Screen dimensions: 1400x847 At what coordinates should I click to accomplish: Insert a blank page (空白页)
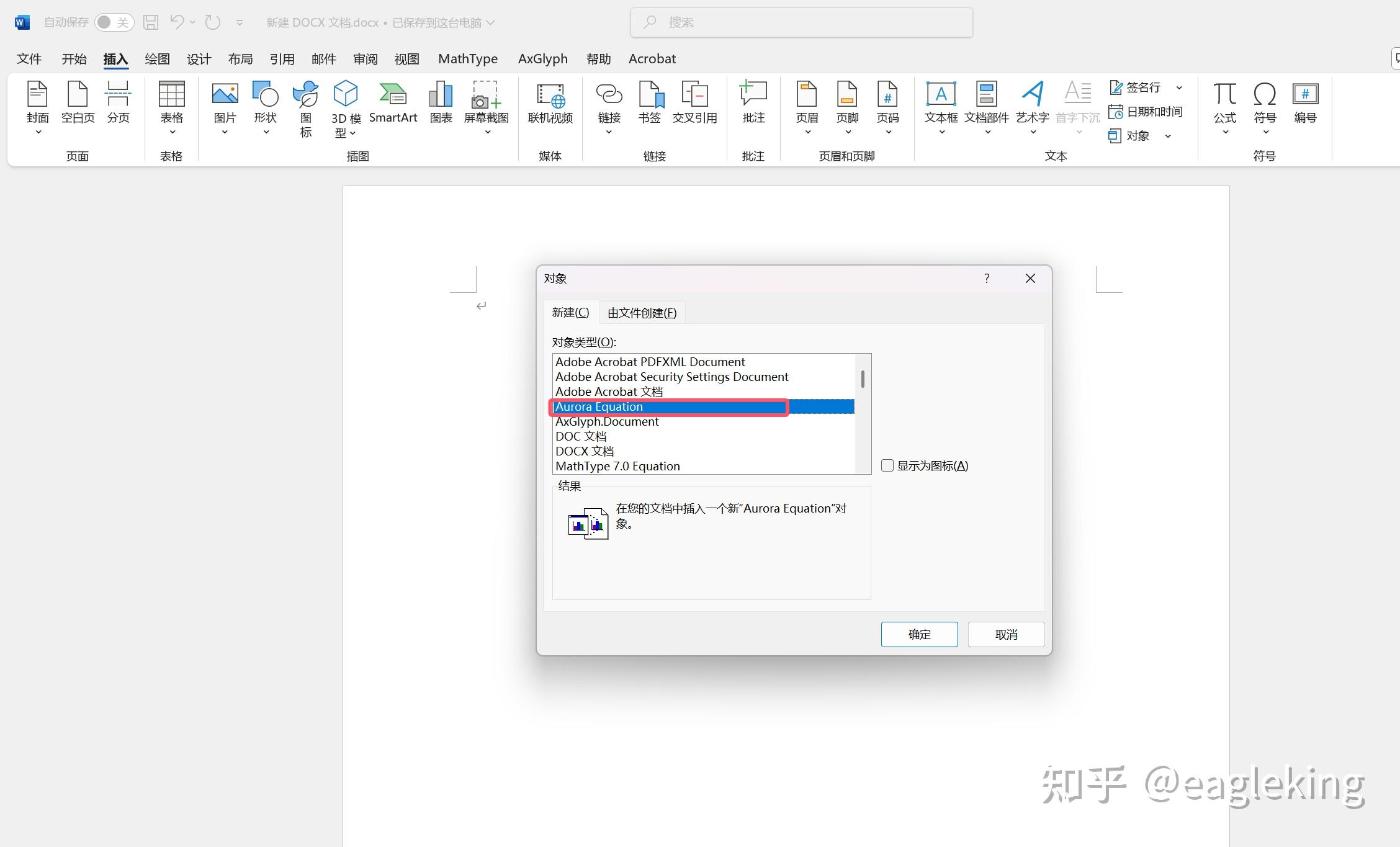click(78, 103)
